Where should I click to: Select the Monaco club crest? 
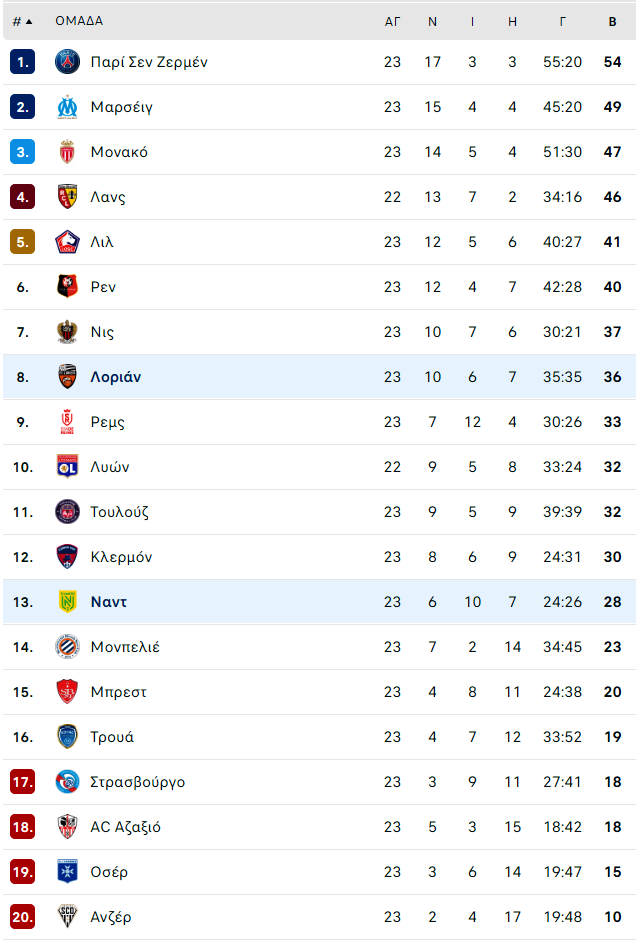67,152
